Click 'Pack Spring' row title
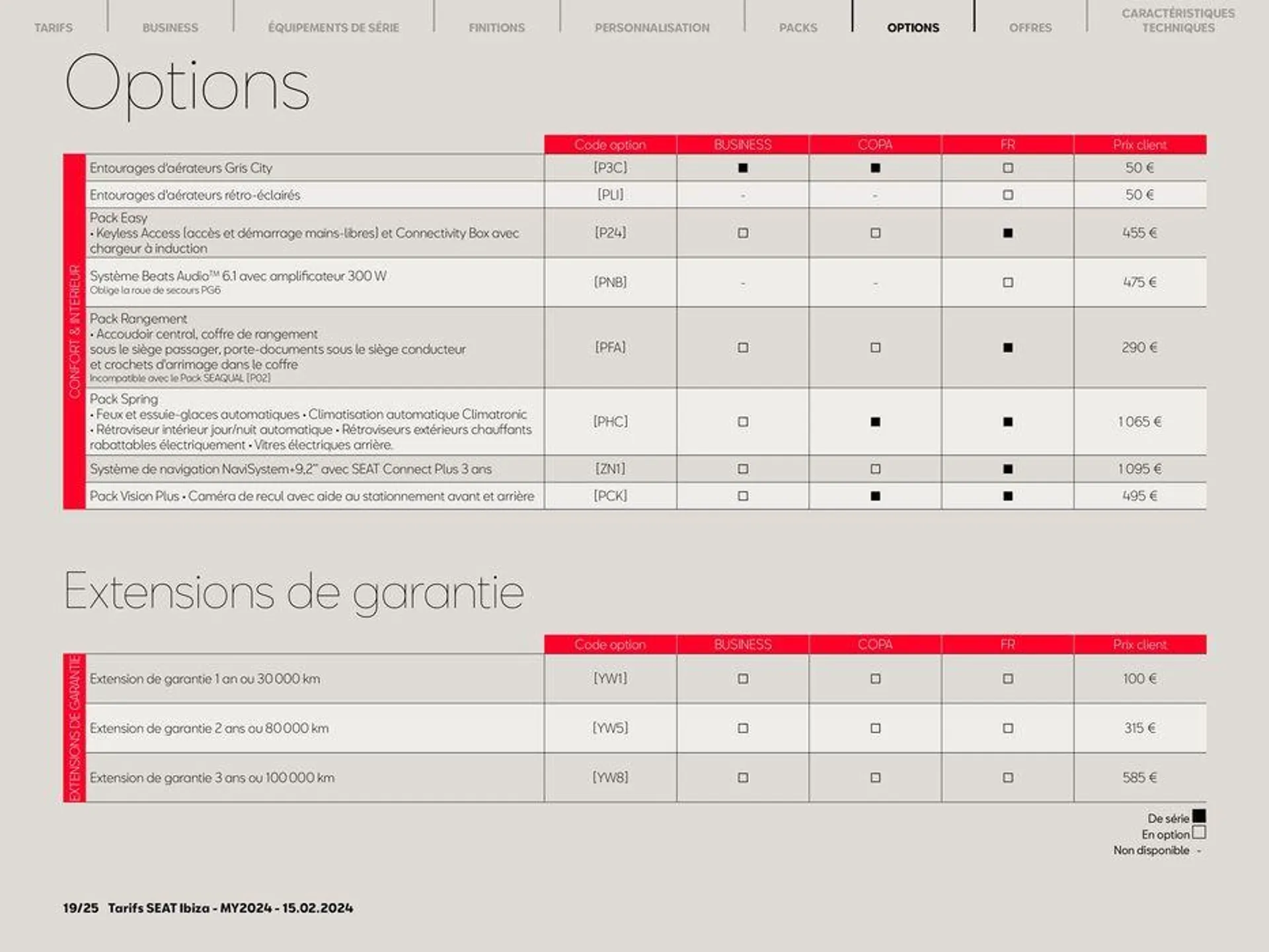1269x952 pixels. point(124,399)
